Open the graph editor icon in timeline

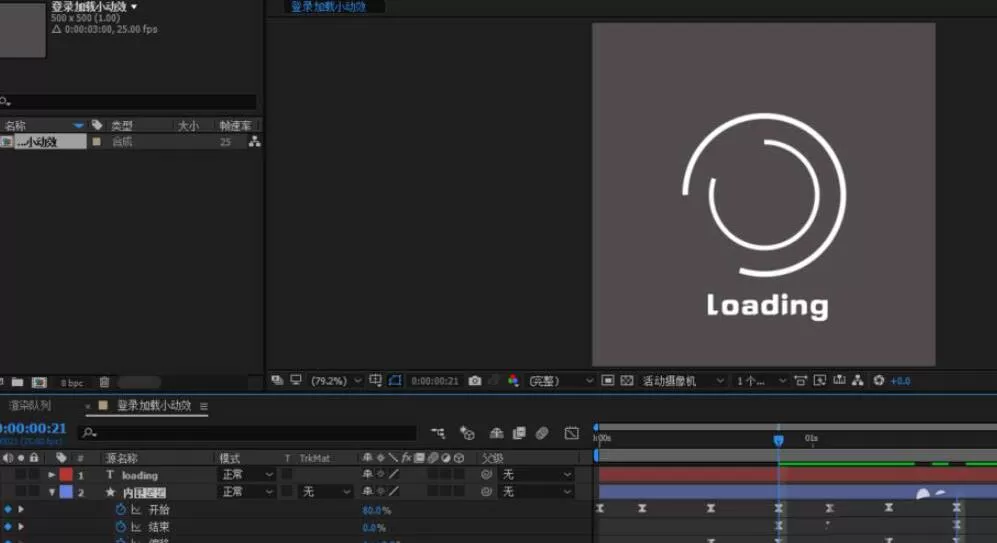click(x=572, y=433)
